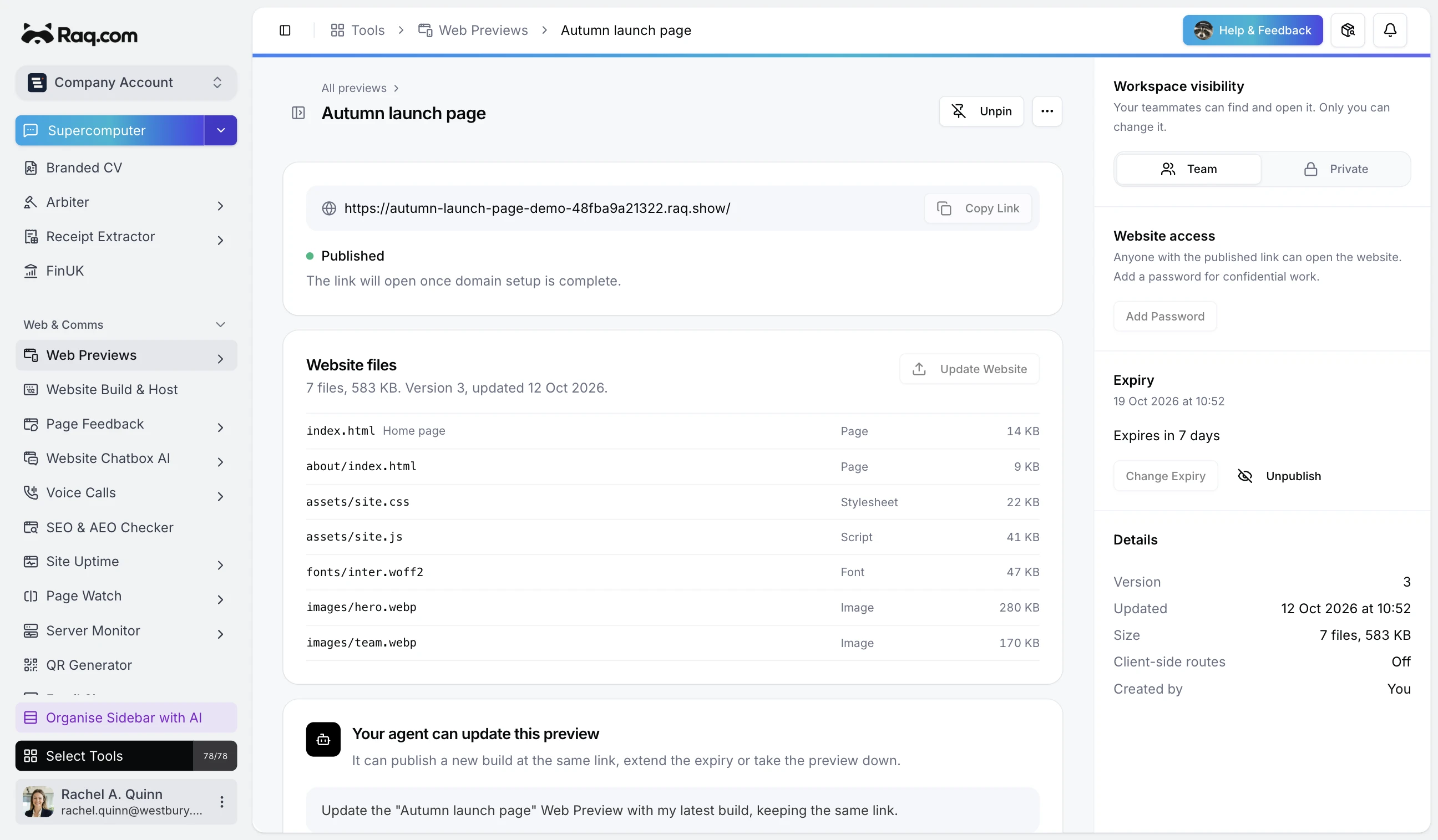
Task: Go to Web Previews breadcrumb
Action: [473, 30]
